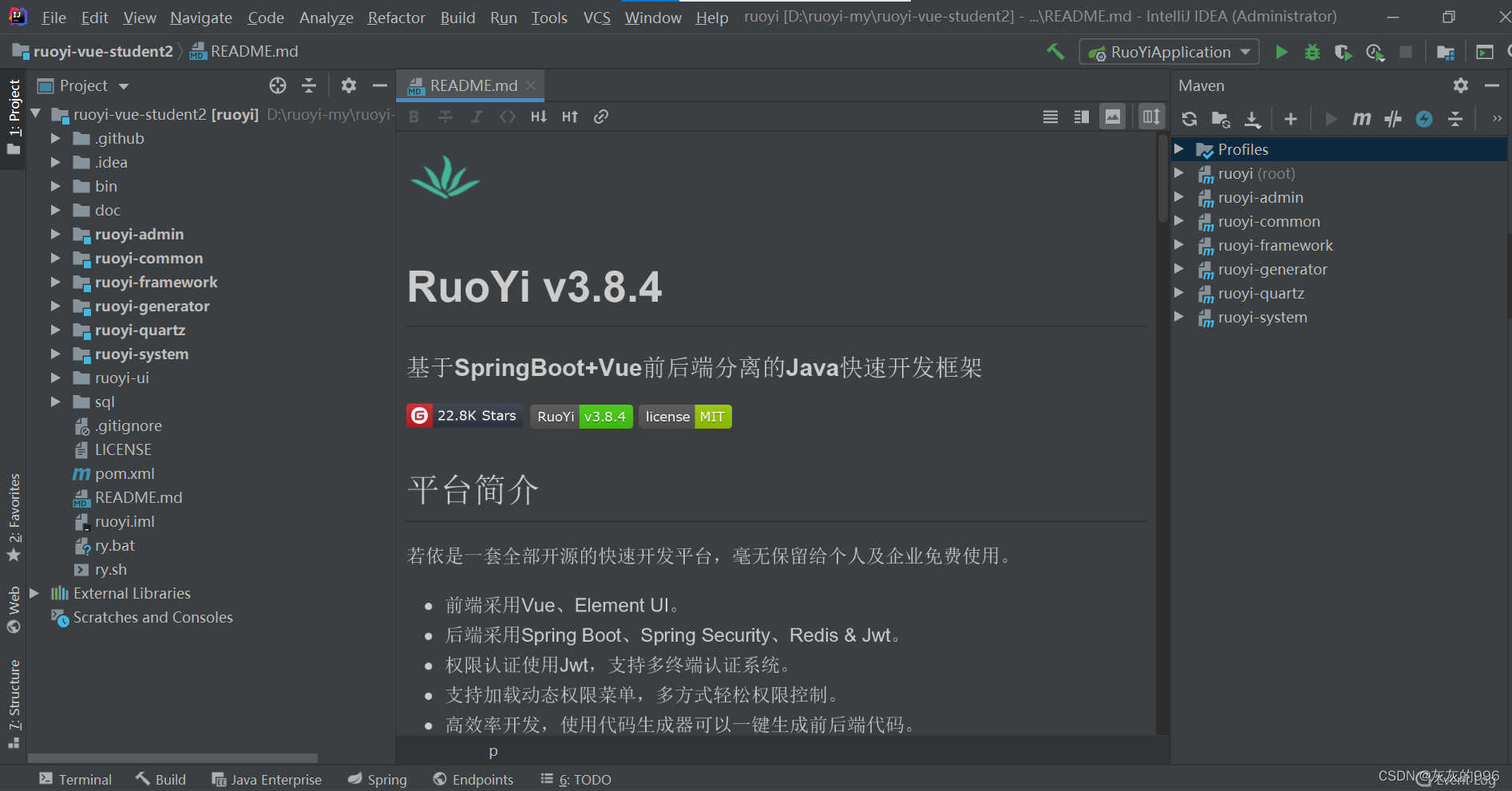Expand Profiles in Maven panel
Image resolution: width=1512 pixels, height=791 pixels.
tap(1179, 149)
